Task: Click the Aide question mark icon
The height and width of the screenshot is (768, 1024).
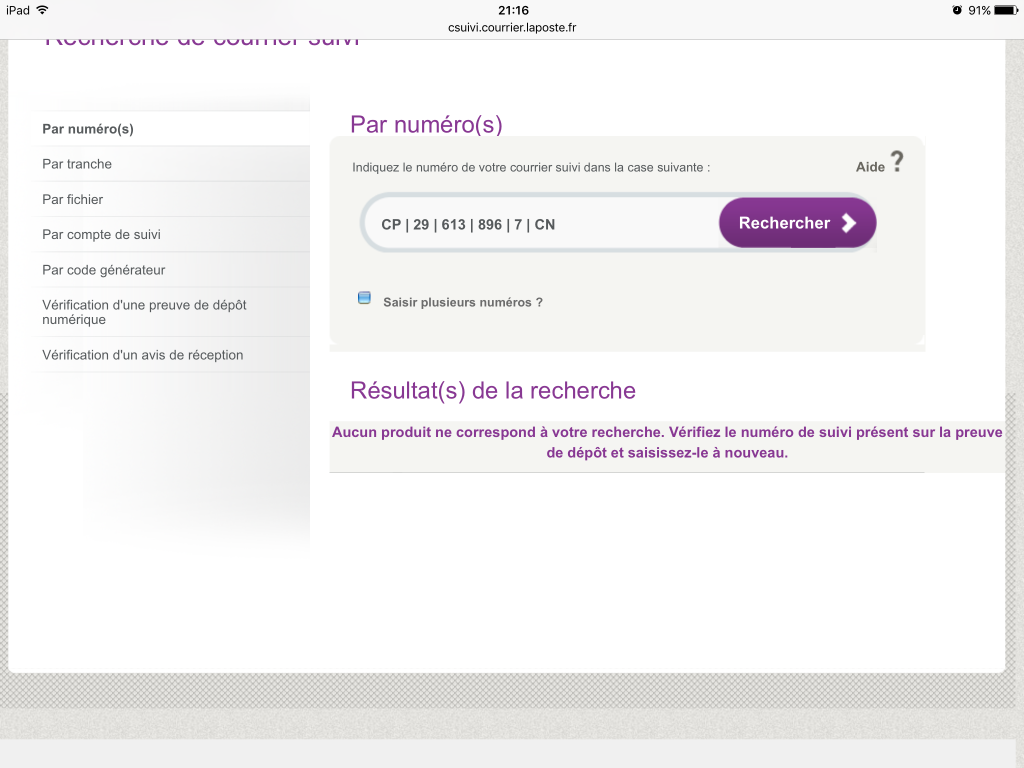Action: (897, 161)
